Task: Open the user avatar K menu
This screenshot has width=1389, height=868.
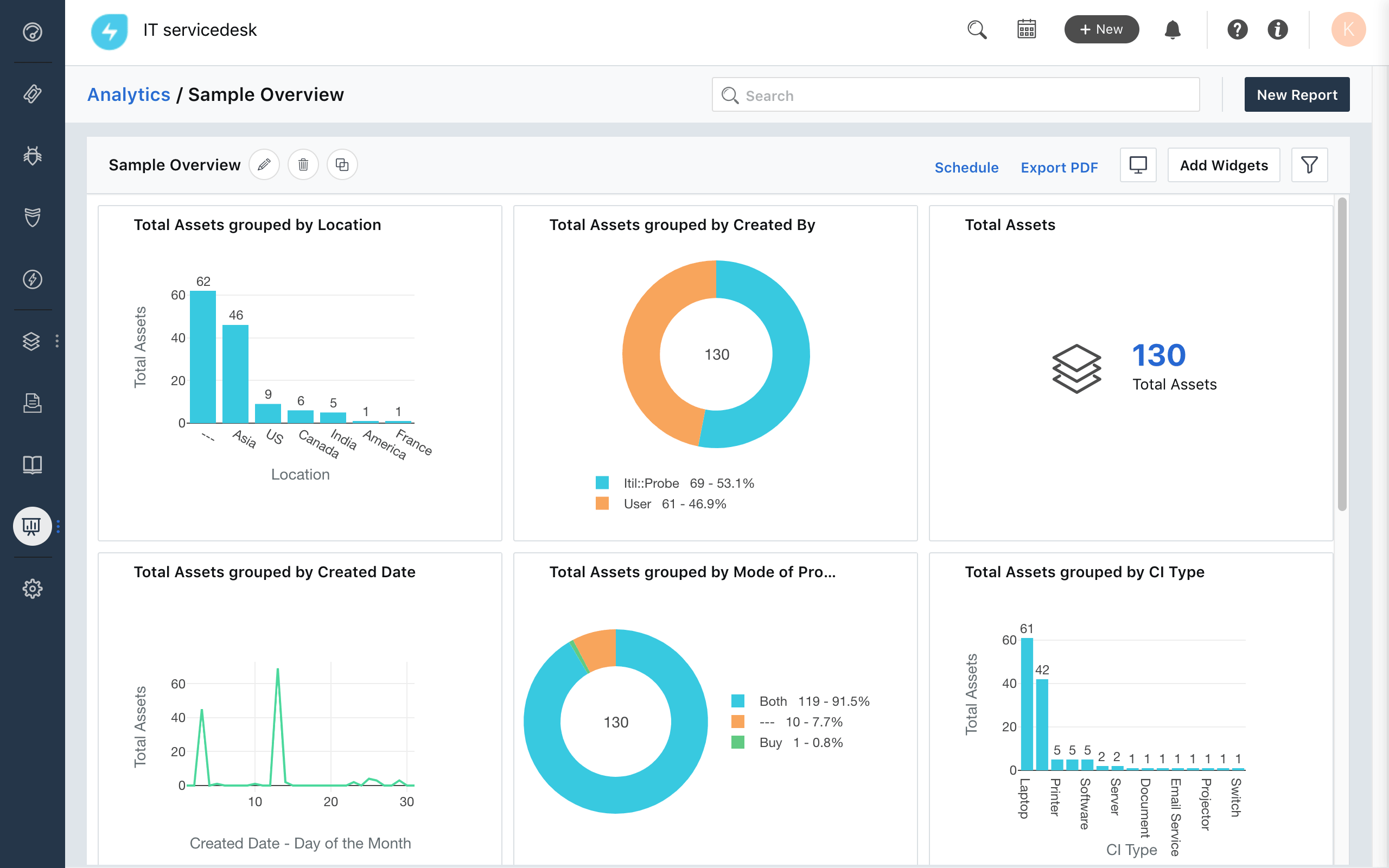Action: coord(1348,29)
